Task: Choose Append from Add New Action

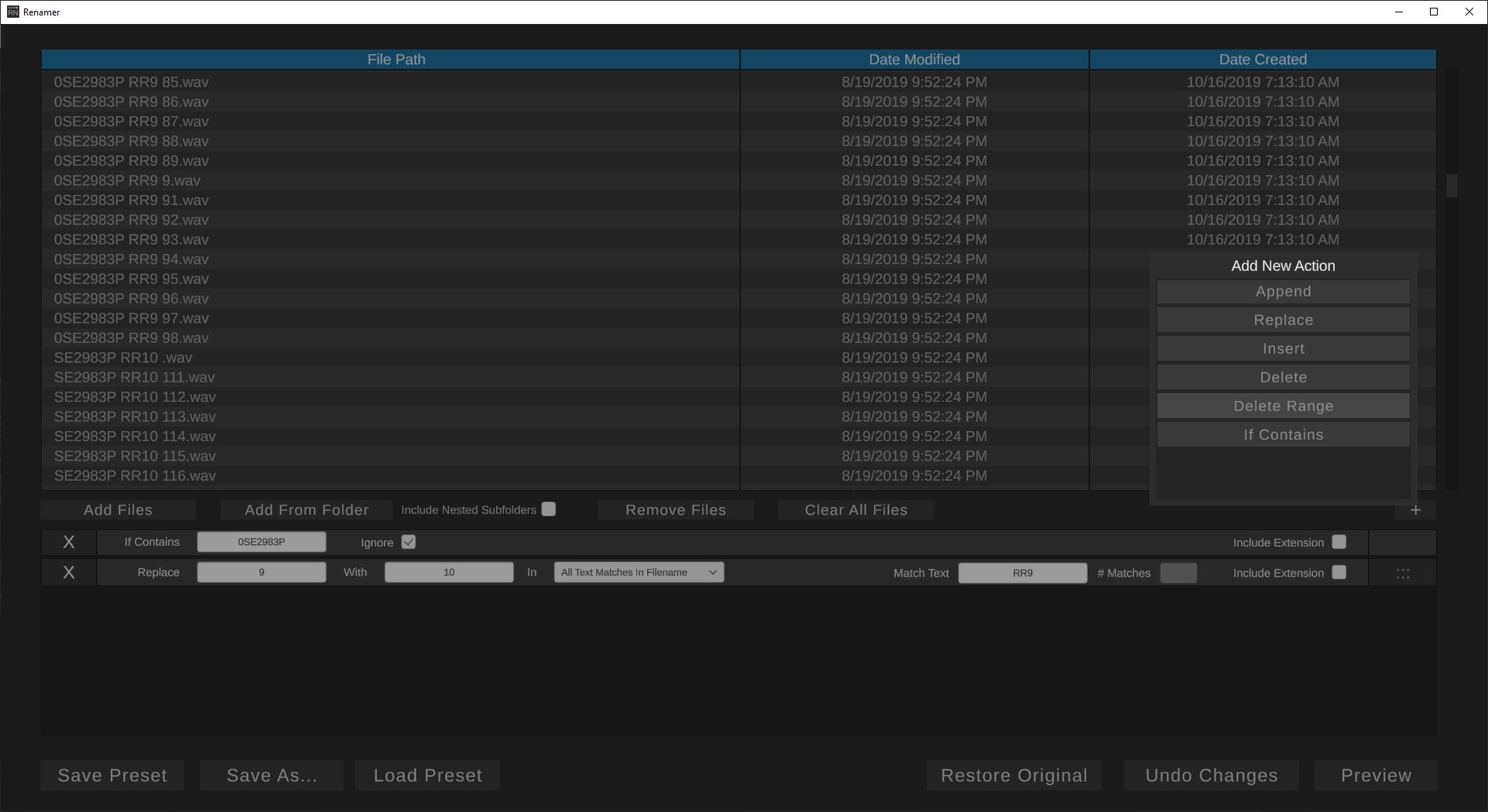Action: (1282, 291)
